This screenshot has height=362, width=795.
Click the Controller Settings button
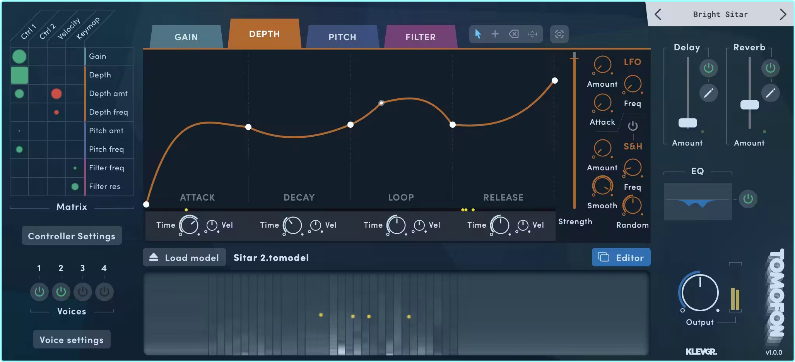71,236
